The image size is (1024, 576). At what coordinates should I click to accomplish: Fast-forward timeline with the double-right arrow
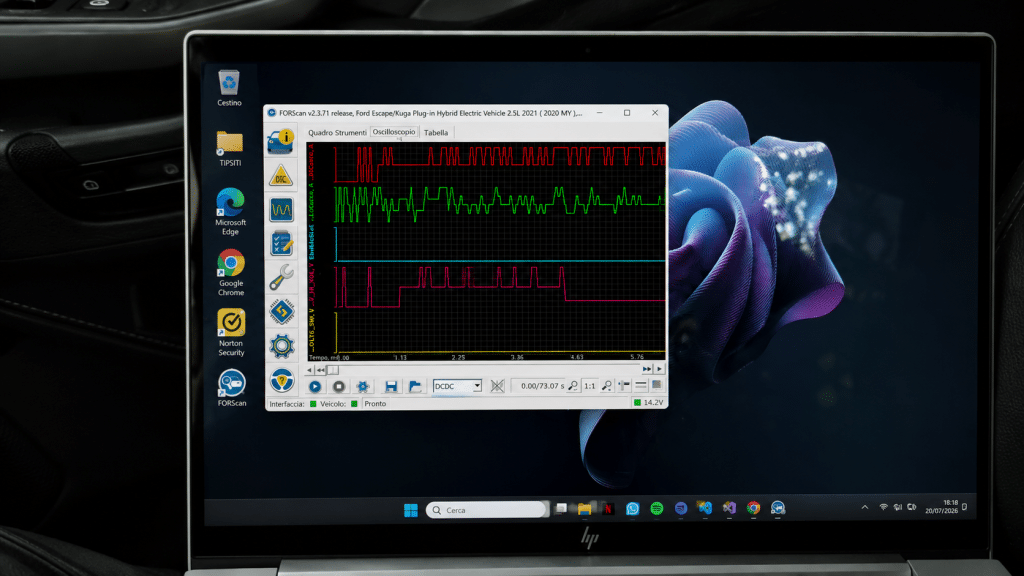[647, 370]
